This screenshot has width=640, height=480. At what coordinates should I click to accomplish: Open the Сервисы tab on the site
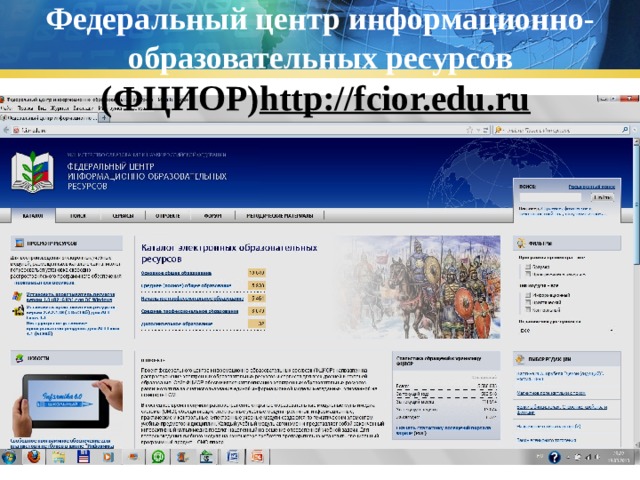tap(123, 216)
